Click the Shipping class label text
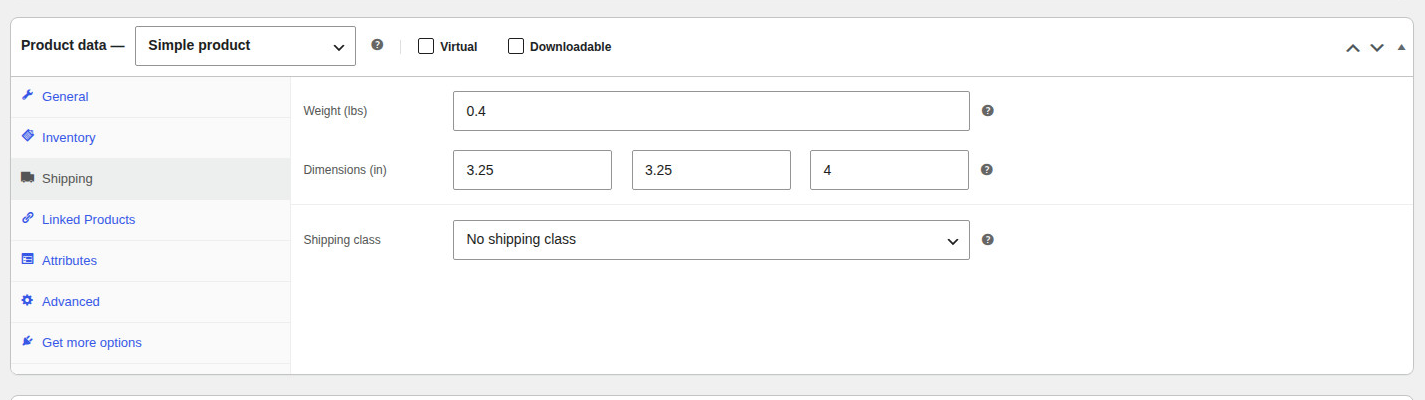This screenshot has height=400, width=1425. [342, 240]
